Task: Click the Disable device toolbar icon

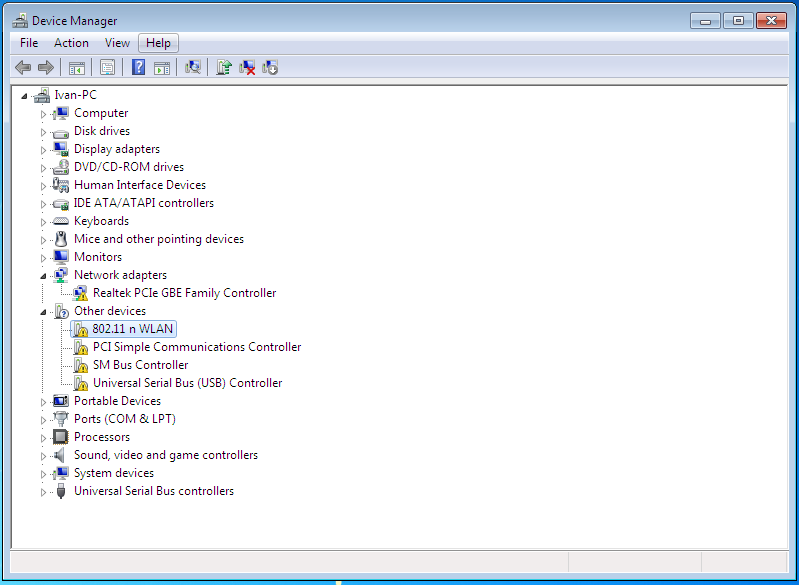Action: [270, 67]
